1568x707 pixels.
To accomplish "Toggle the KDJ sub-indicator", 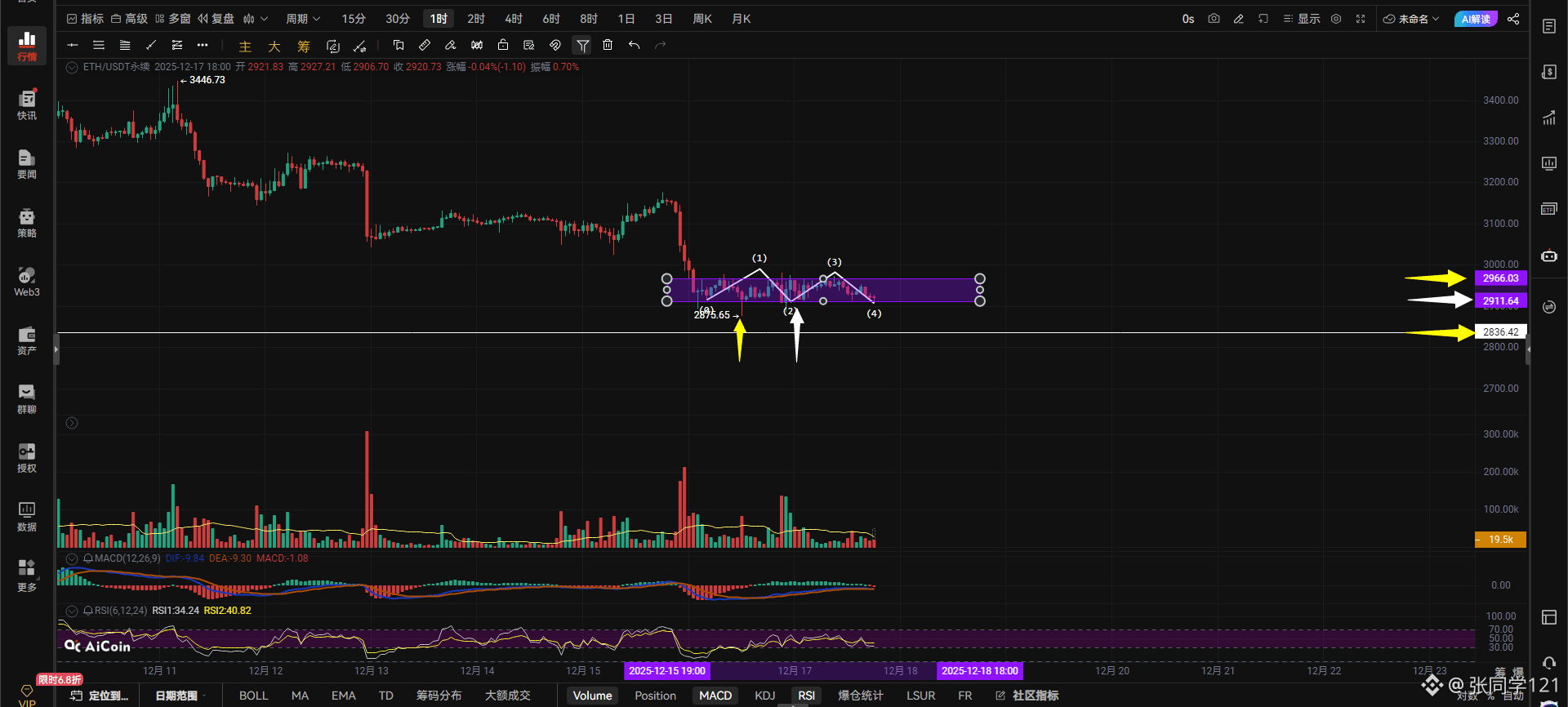I will click(765, 696).
